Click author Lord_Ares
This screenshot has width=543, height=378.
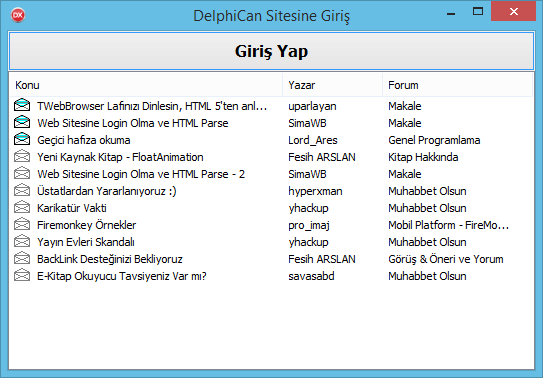pos(313,140)
